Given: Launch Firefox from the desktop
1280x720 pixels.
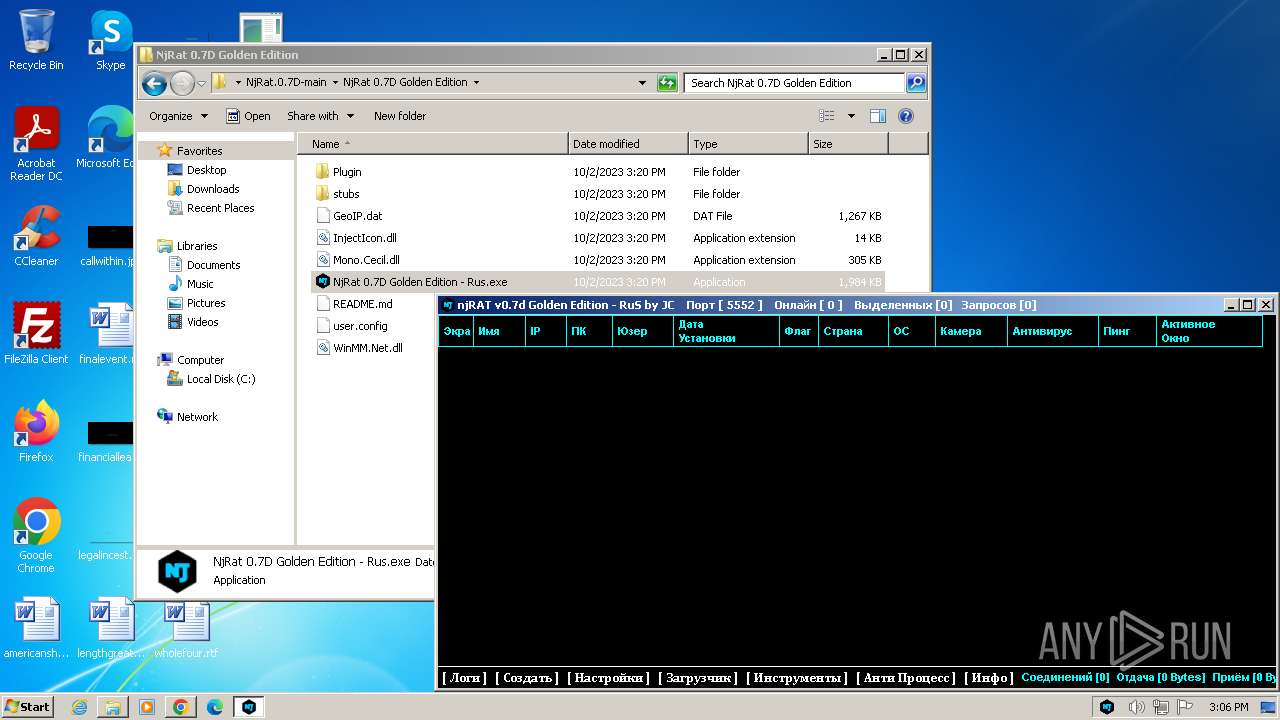Looking at the screenshot, I should click(x=36, y=431).
